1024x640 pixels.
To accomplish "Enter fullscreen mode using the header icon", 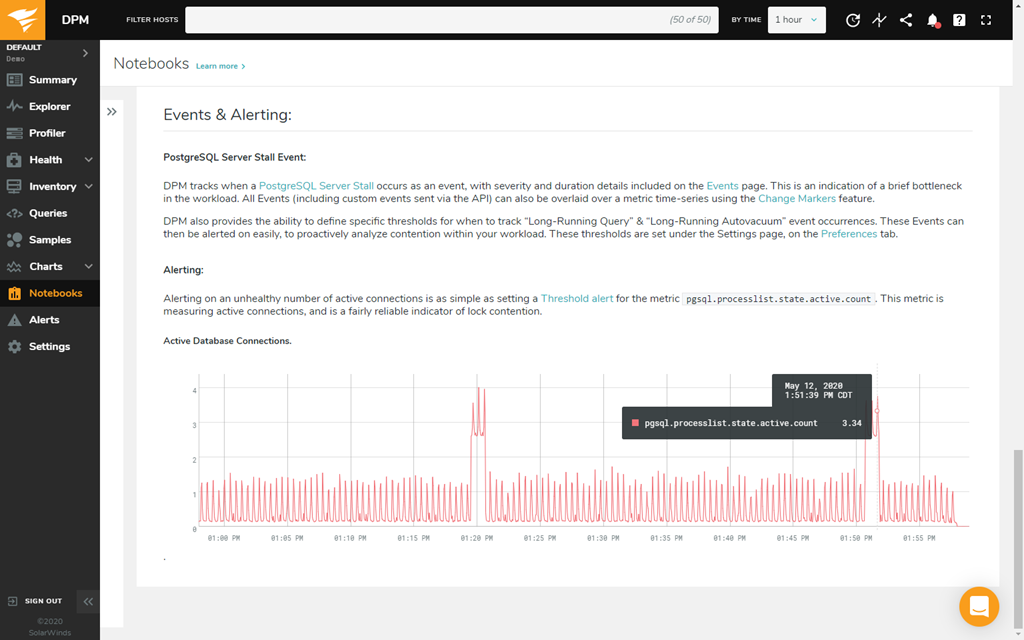I will (986, 20).
